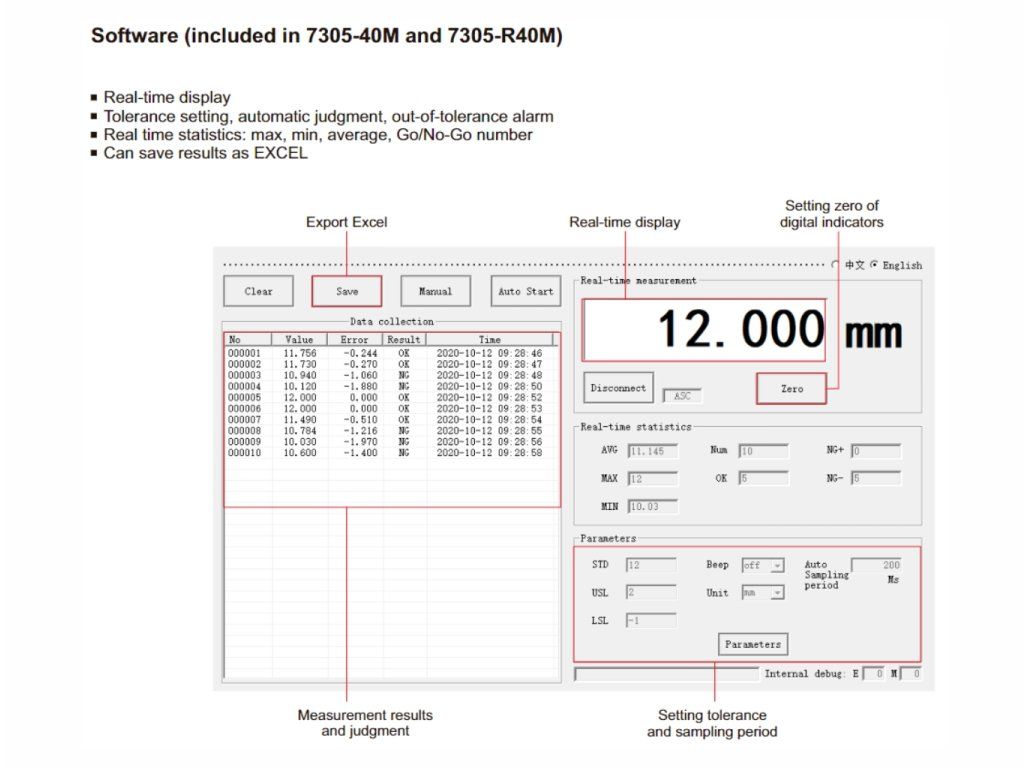The image size is (1024, 768).
Task: Click the Manual sampling button
Action: (435, 291)
